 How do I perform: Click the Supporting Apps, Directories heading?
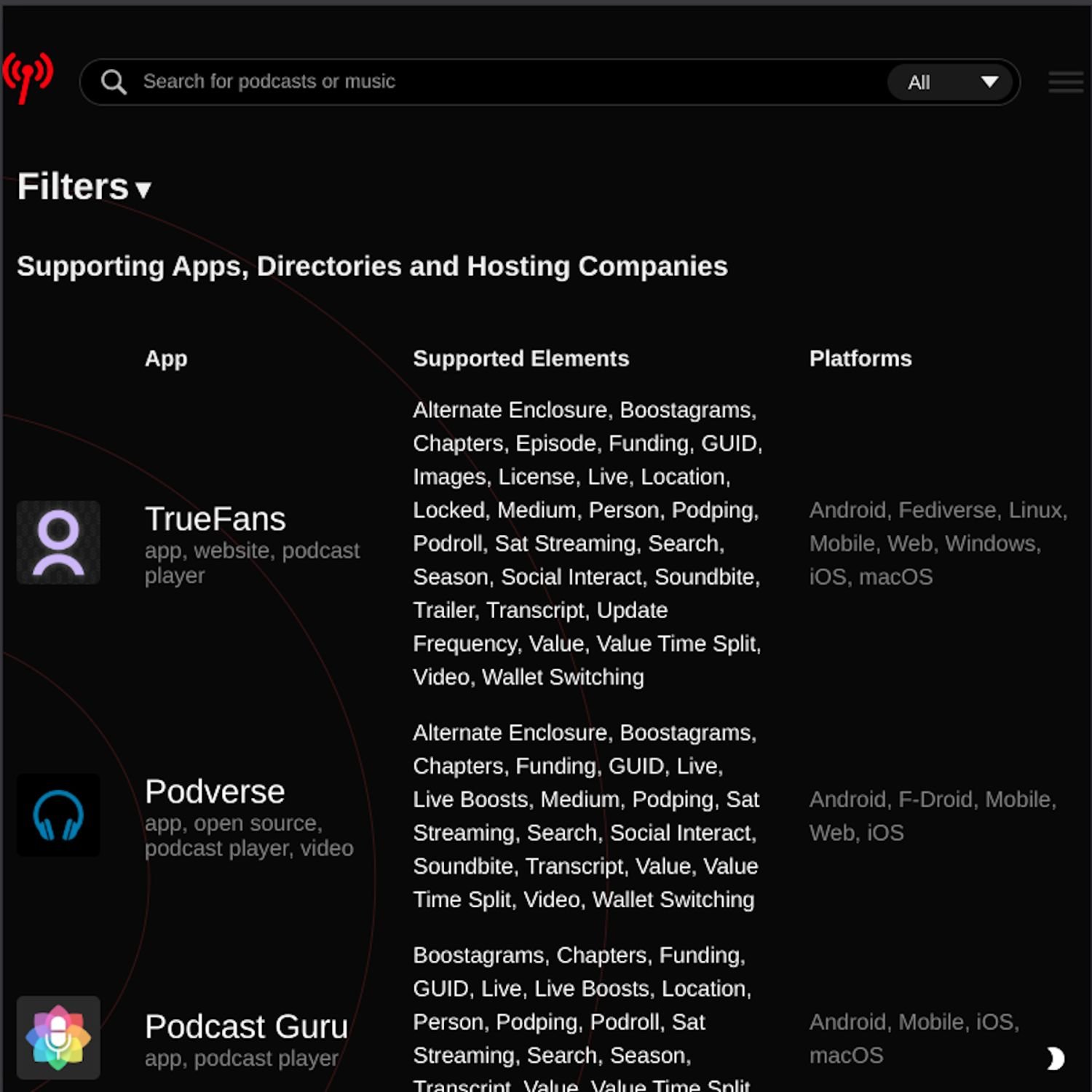pos(372,266)
